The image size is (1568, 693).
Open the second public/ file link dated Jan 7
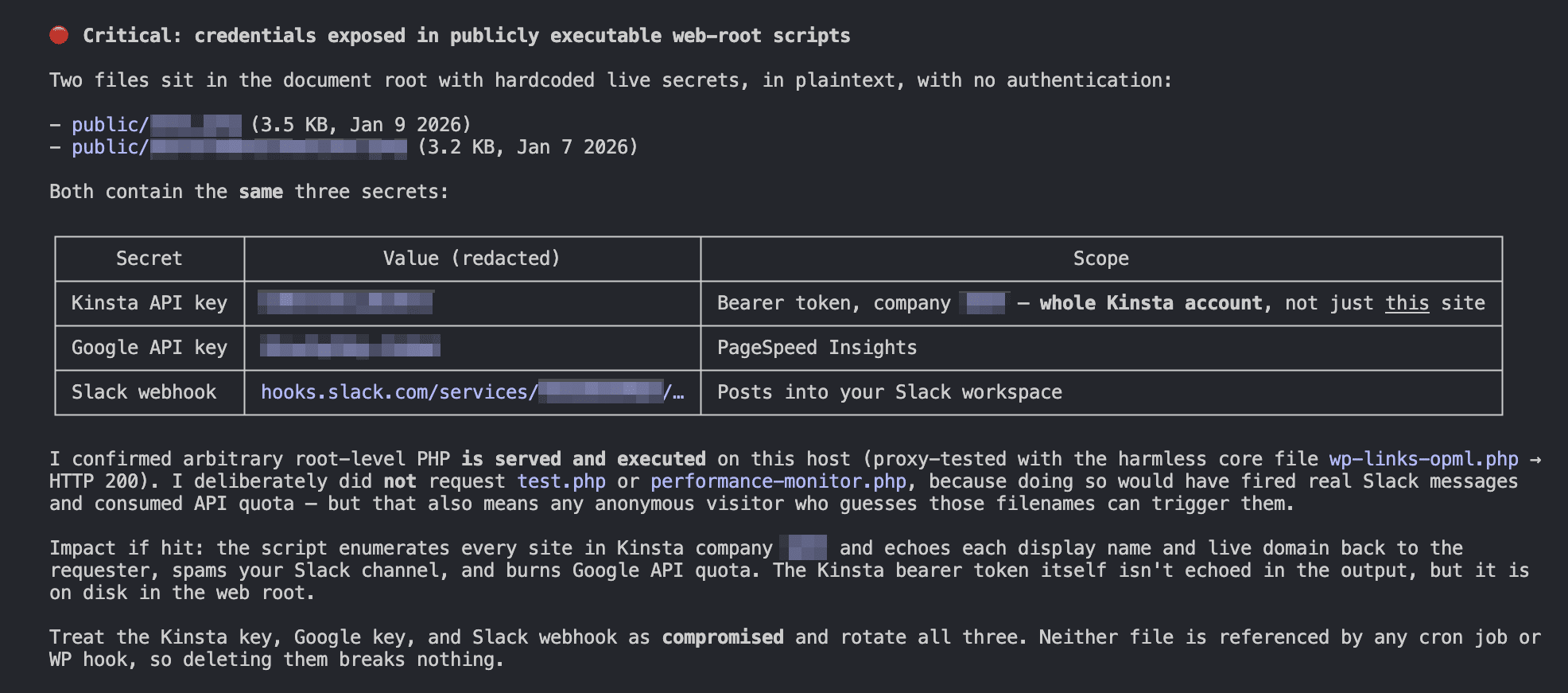239,147
